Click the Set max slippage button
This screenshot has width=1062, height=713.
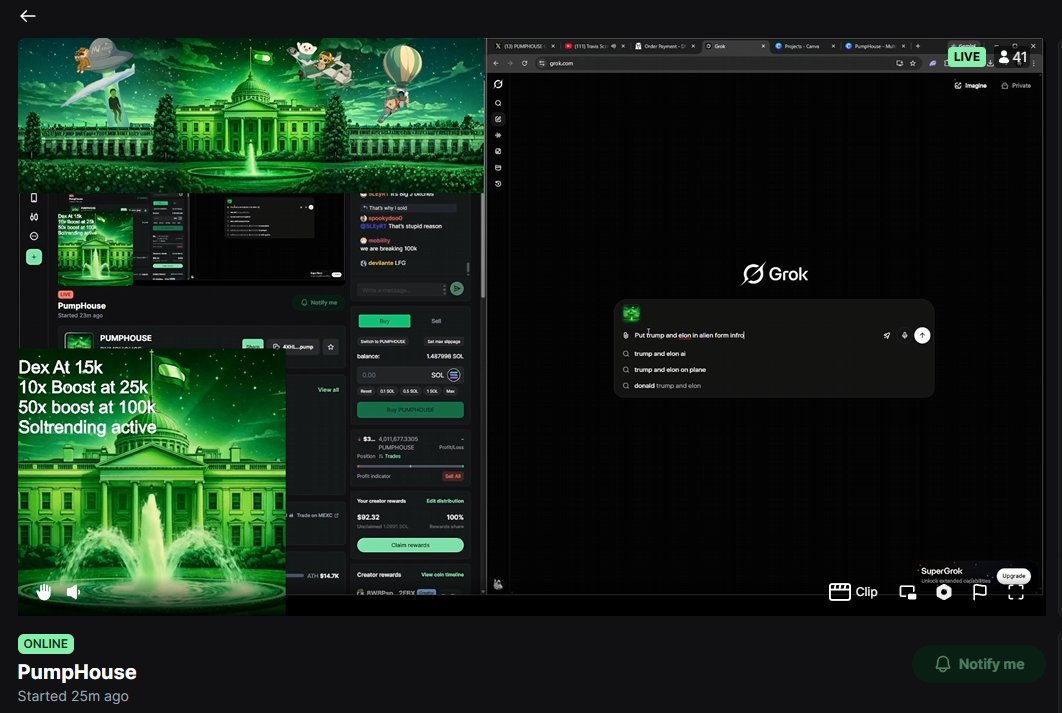tap(444, 341)
